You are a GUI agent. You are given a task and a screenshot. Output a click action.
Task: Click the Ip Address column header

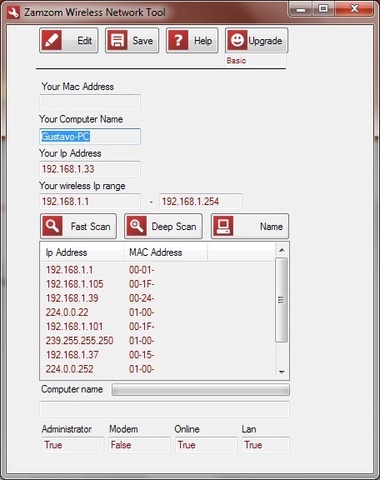coord(82,252)
